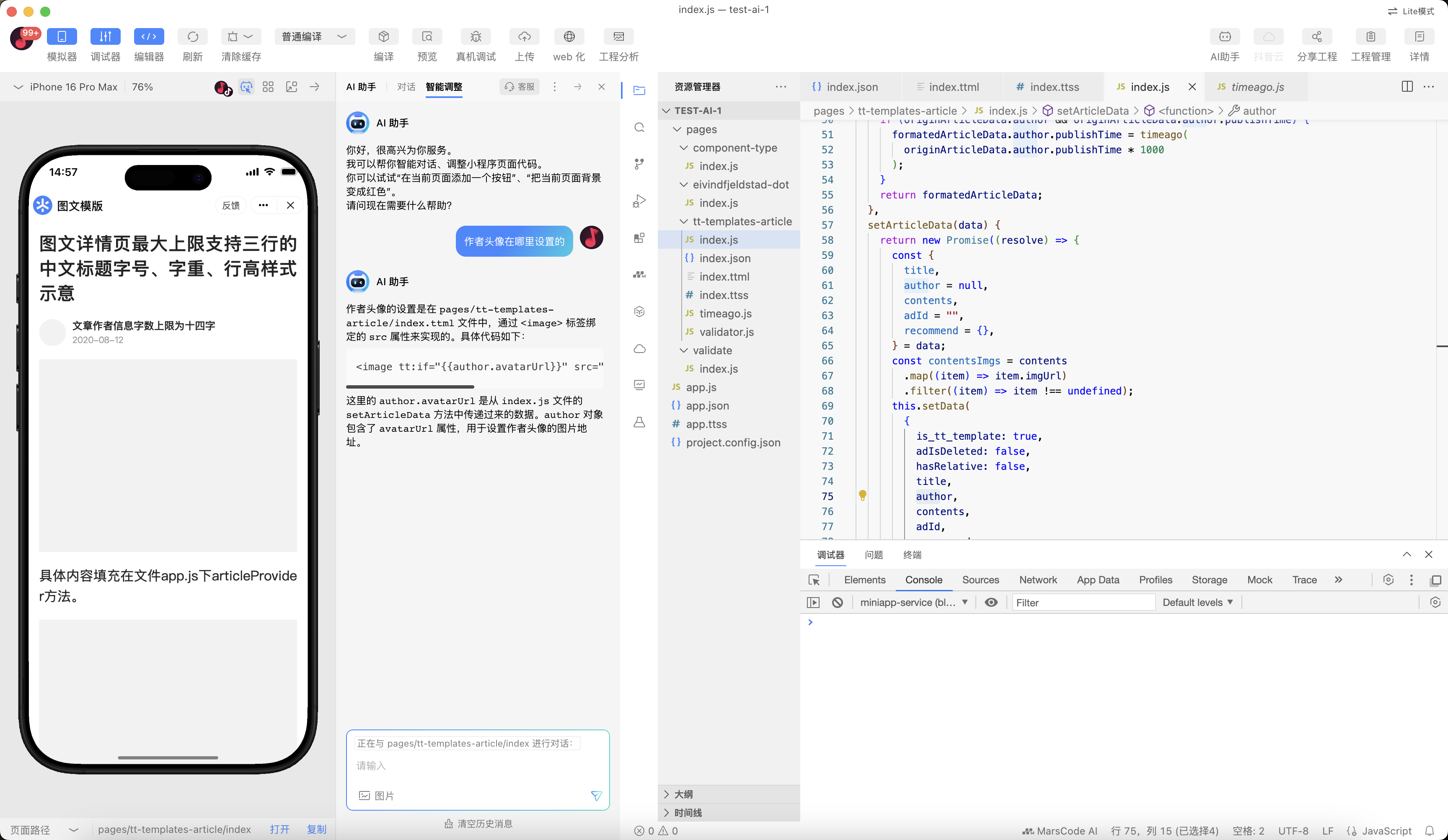Viewport: 1448px width, 840px height.
Task: Open the 普通编译 compile mode dropdown
Action: 315,37
